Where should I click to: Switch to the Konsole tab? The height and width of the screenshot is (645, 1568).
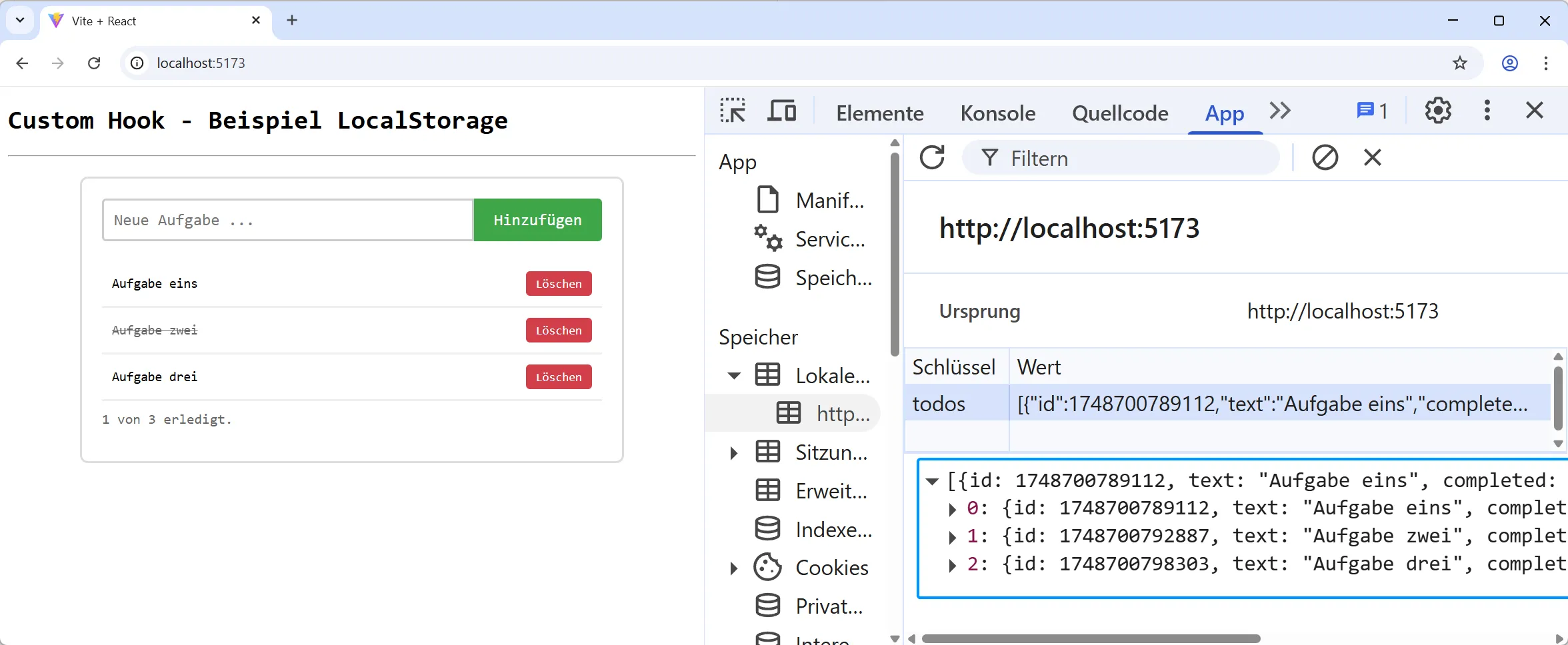click(997, 113)
